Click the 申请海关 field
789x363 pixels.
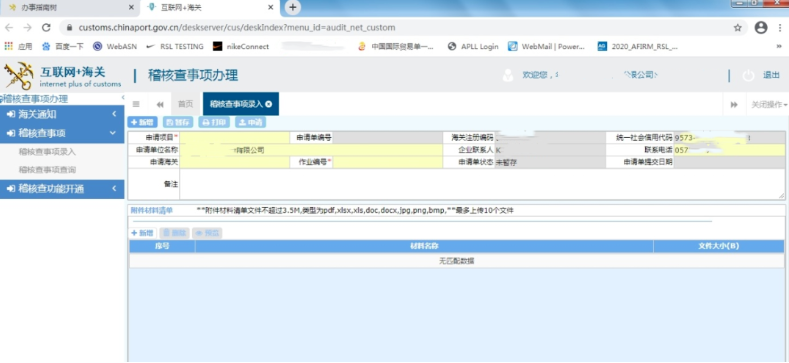coord(234,163)
